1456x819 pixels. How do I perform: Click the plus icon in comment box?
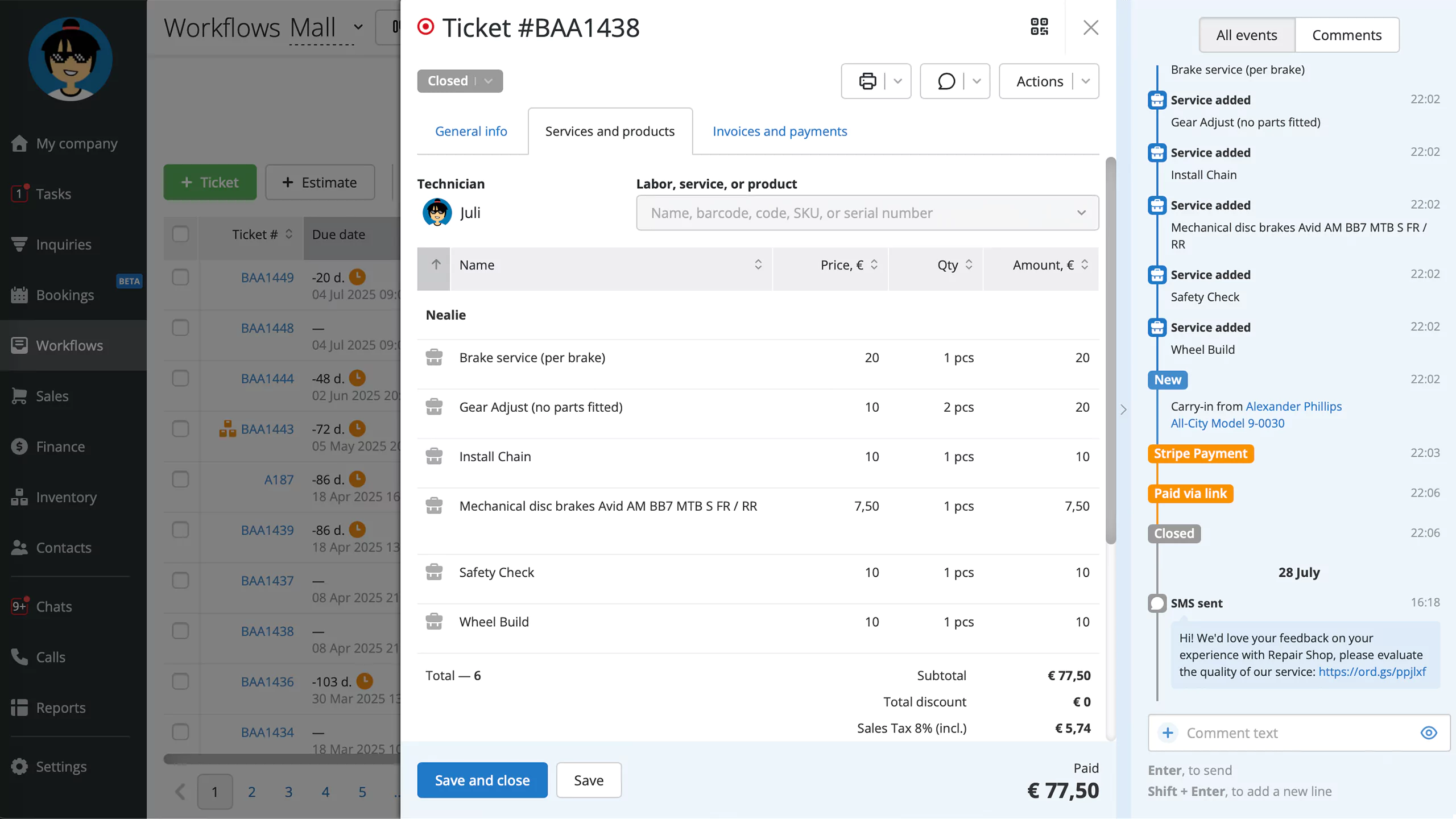point(1168,733)
